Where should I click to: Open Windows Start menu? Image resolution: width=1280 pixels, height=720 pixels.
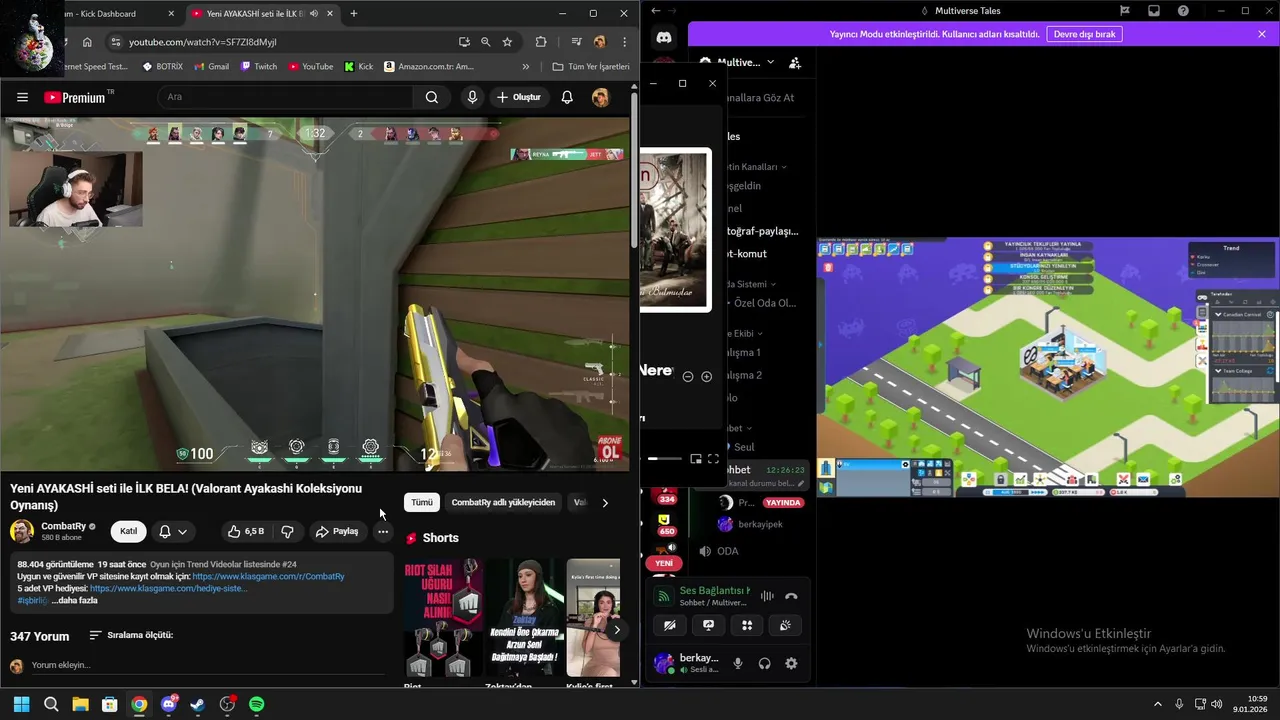[22, 704]
